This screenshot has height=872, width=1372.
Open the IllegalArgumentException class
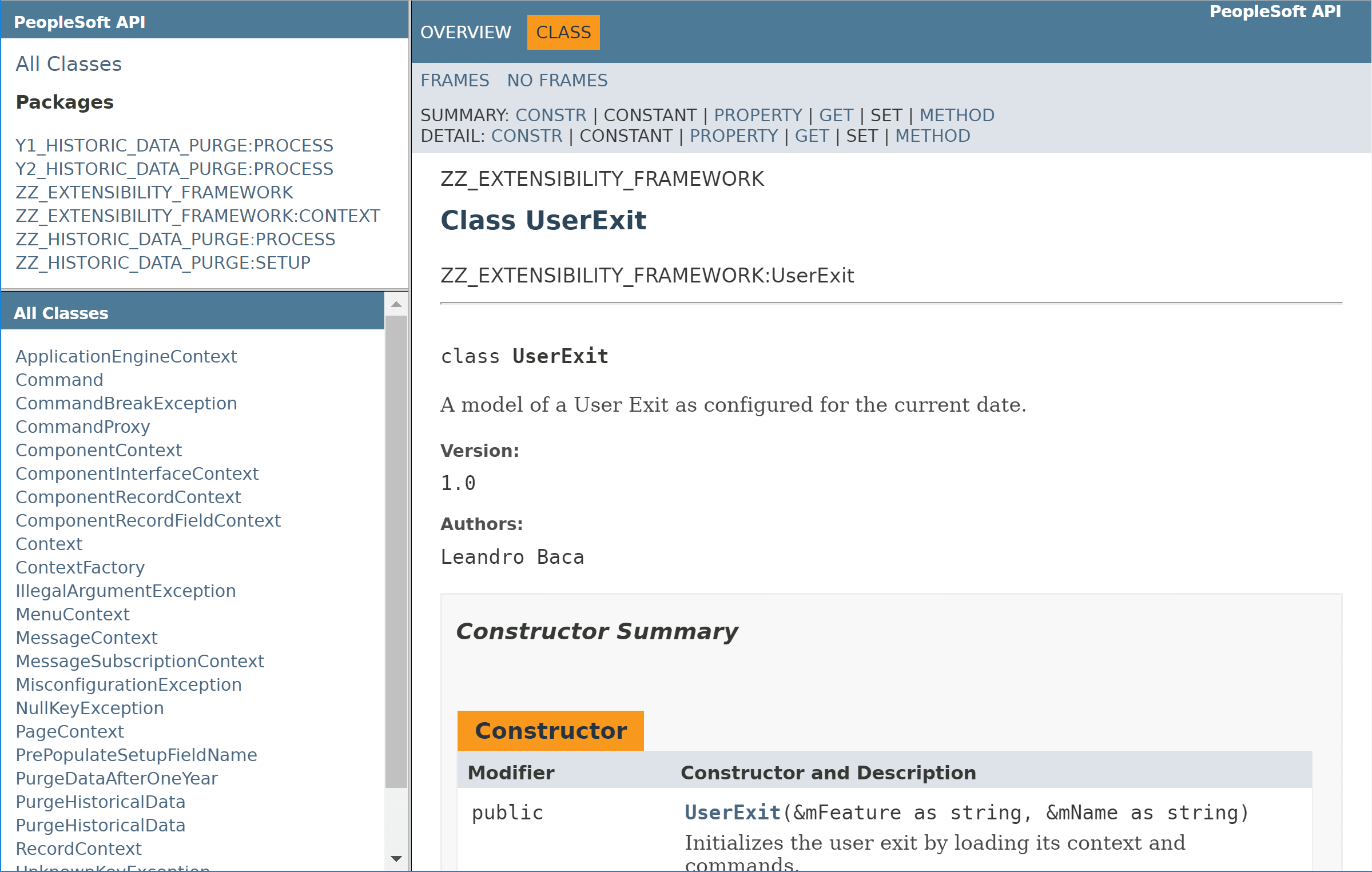(x=126, y=591)
